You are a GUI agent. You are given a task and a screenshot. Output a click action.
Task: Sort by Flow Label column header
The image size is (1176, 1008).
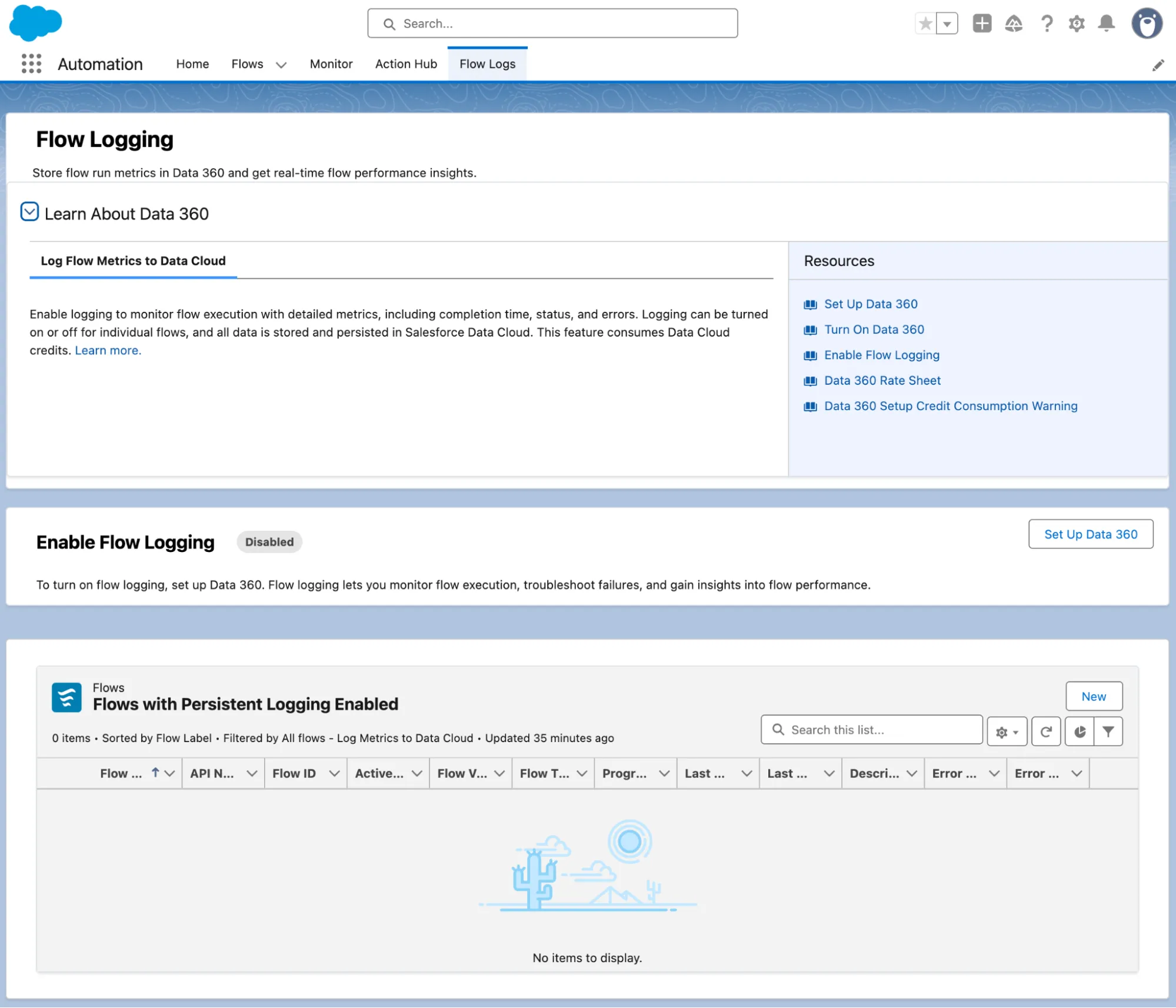[x=121, y=773]
